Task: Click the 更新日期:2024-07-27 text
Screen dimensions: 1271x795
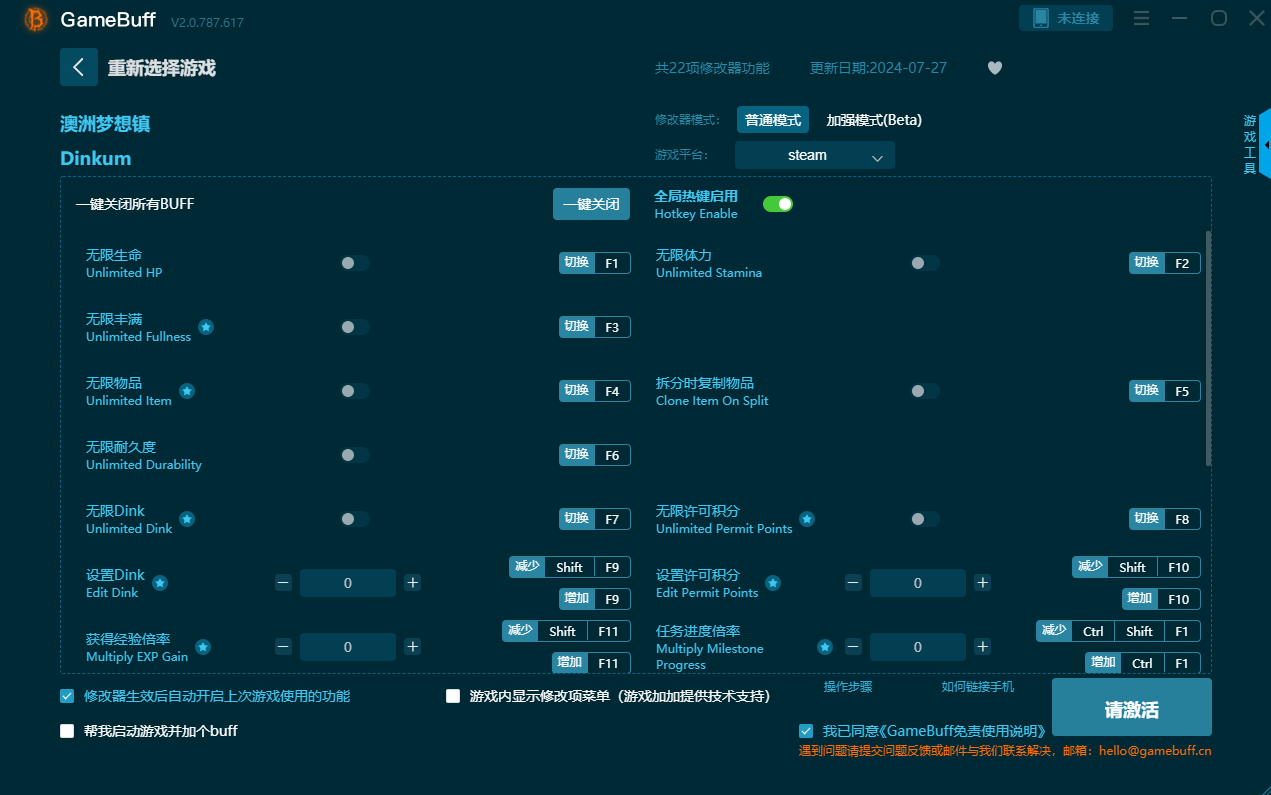Action: point(878,68)
